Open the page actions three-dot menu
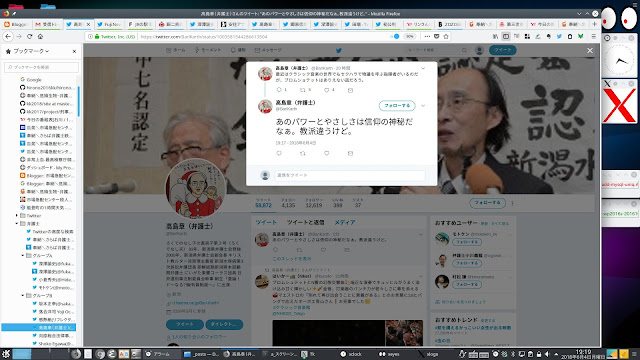The width and height of the screenshot is (640, 360). pyautogui.click(x=427, y=36)
